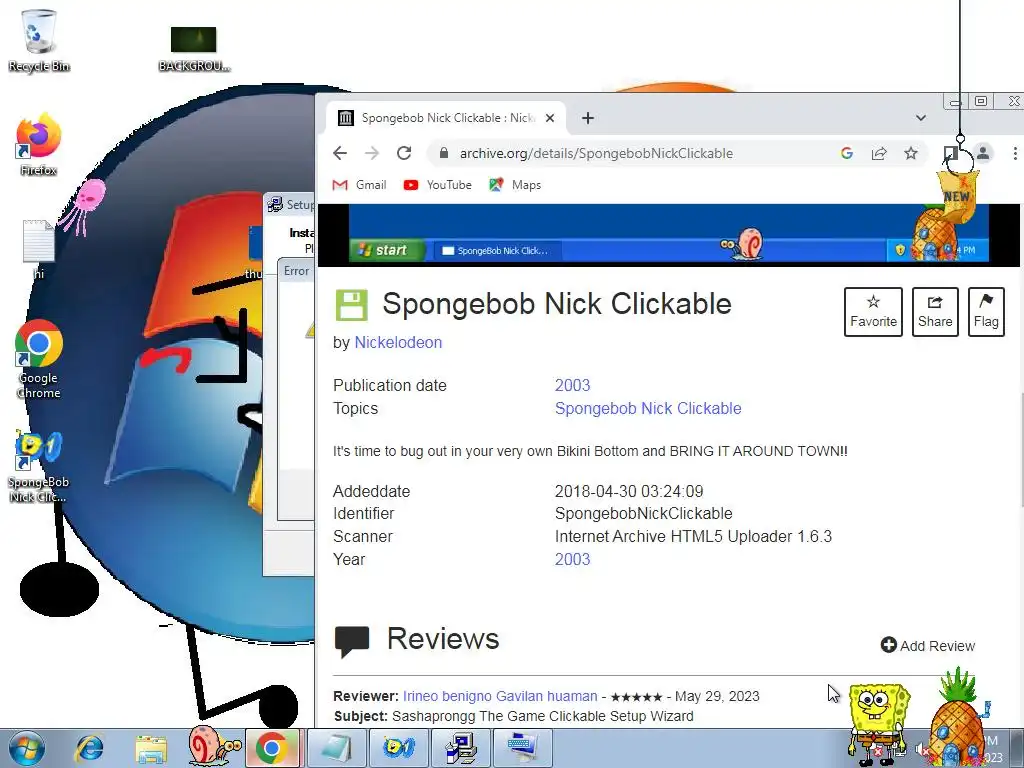This screenshot has width=1024, height=768.
Task: Click the Favorite button
Action: 873,312
